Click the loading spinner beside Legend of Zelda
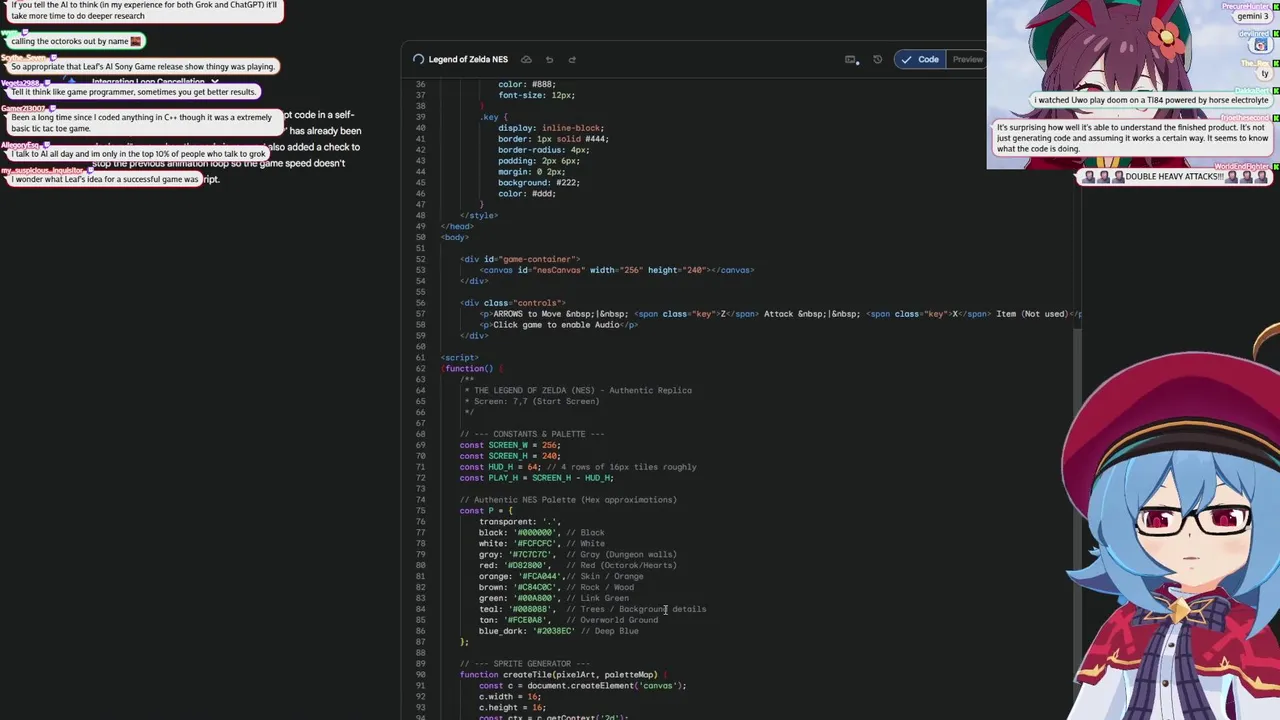 [418, 59]
